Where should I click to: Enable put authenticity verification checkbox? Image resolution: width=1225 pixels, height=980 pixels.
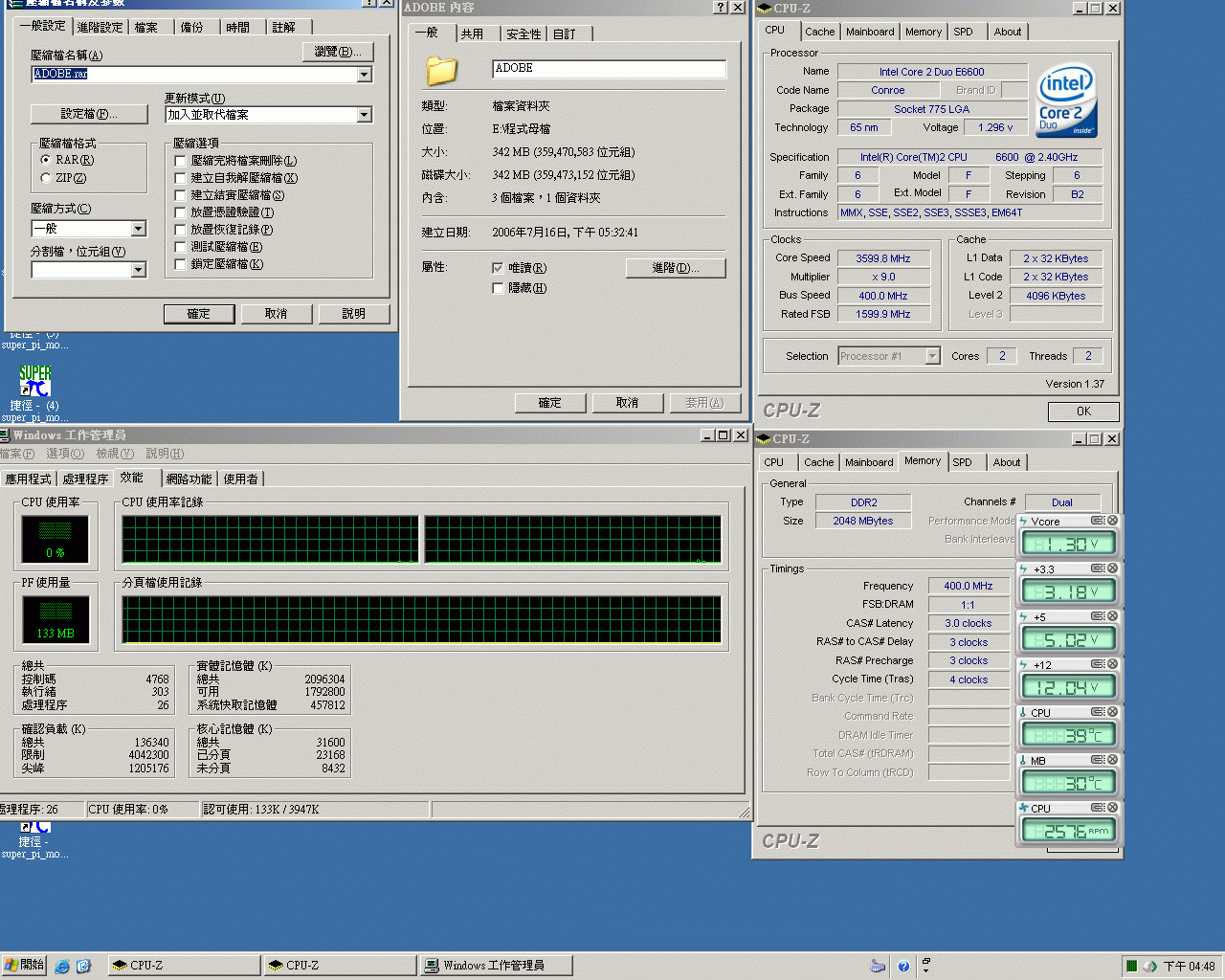click(180, 212)
